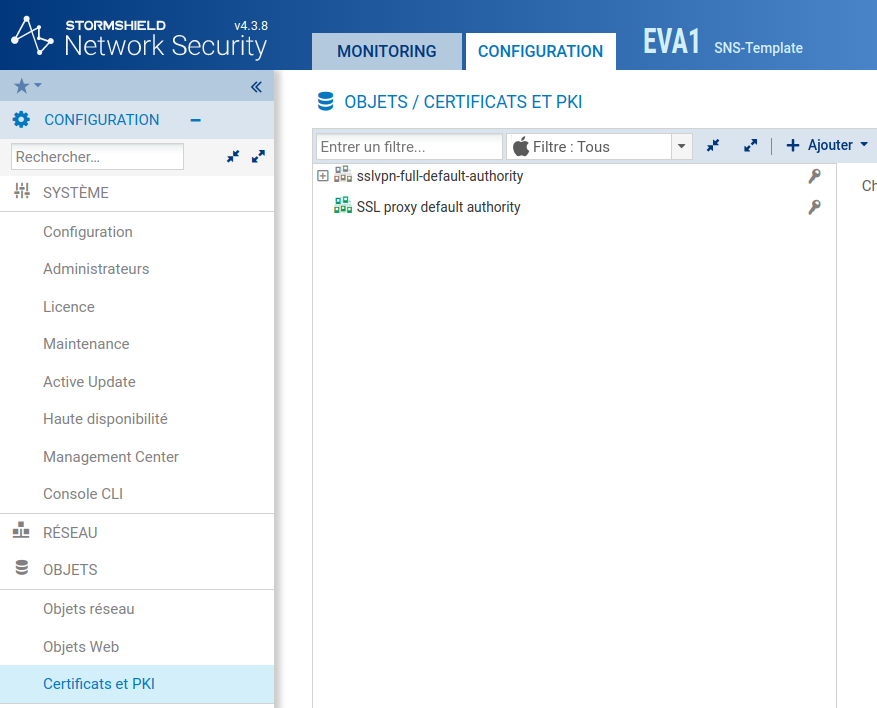Click key icon for SSL proxy default authority
The height and width of the screenshot is (708, 877).
(x=815, y=207)
